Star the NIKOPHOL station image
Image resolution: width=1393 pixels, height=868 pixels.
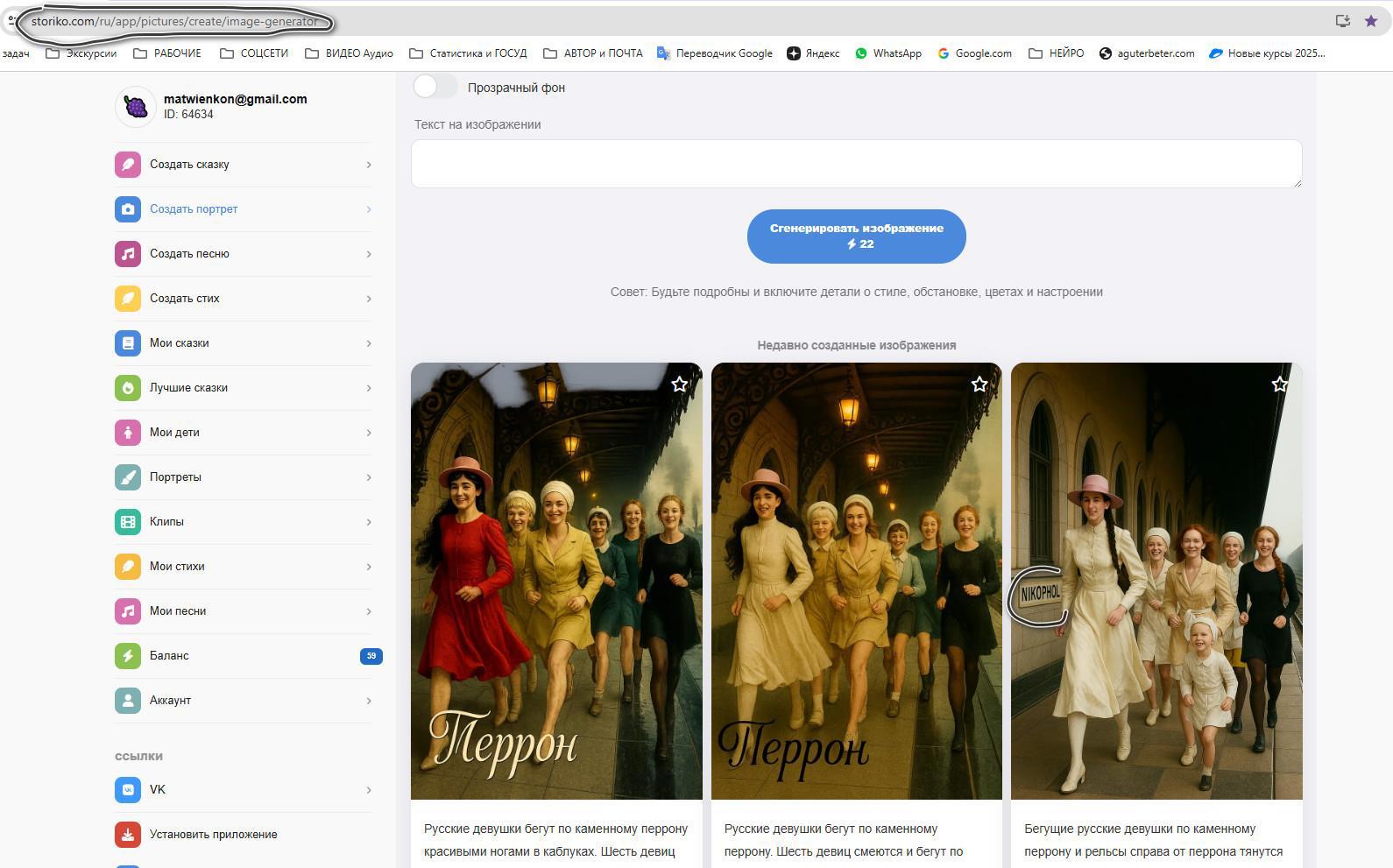click(x=1279, y=385)
